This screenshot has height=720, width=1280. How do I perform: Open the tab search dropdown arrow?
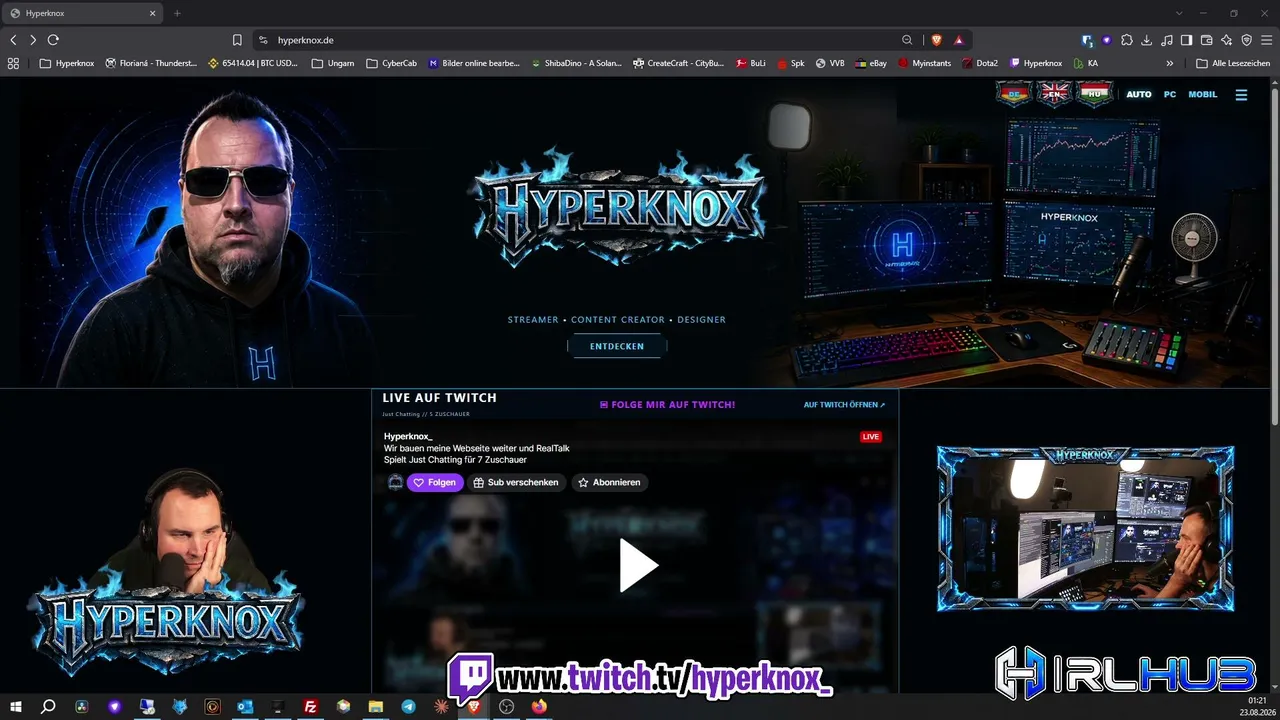[x=1179, y=13]
